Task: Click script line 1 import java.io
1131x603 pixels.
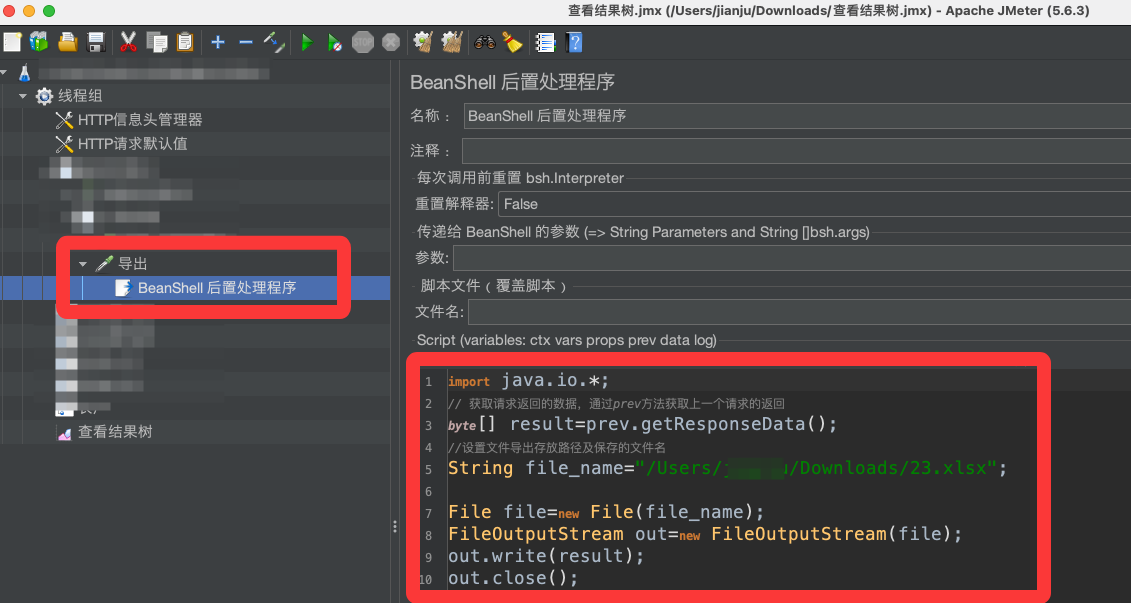Action: pyautogui.click(x=529, y=381)
